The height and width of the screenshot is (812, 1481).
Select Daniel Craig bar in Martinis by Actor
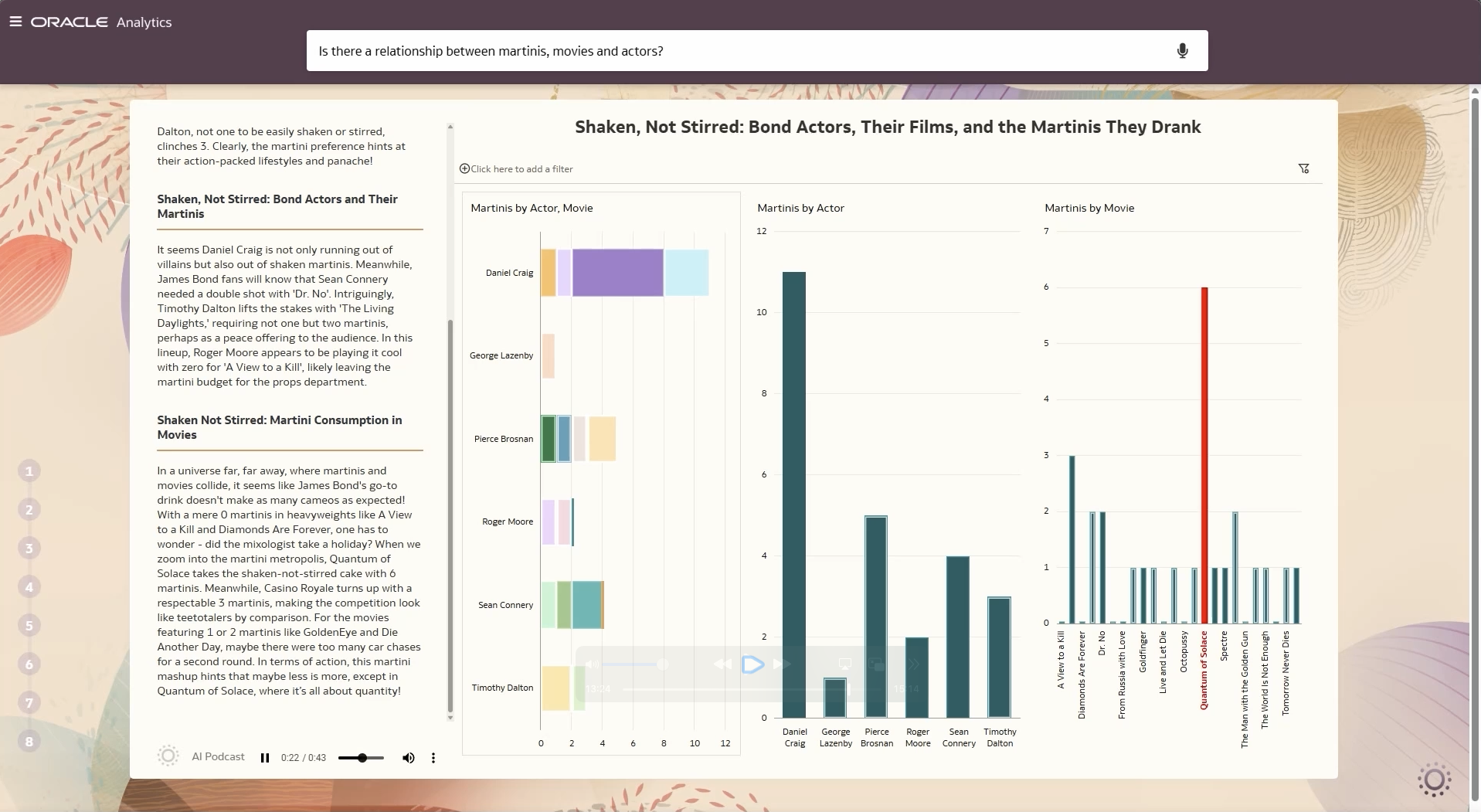pos(794,494)
